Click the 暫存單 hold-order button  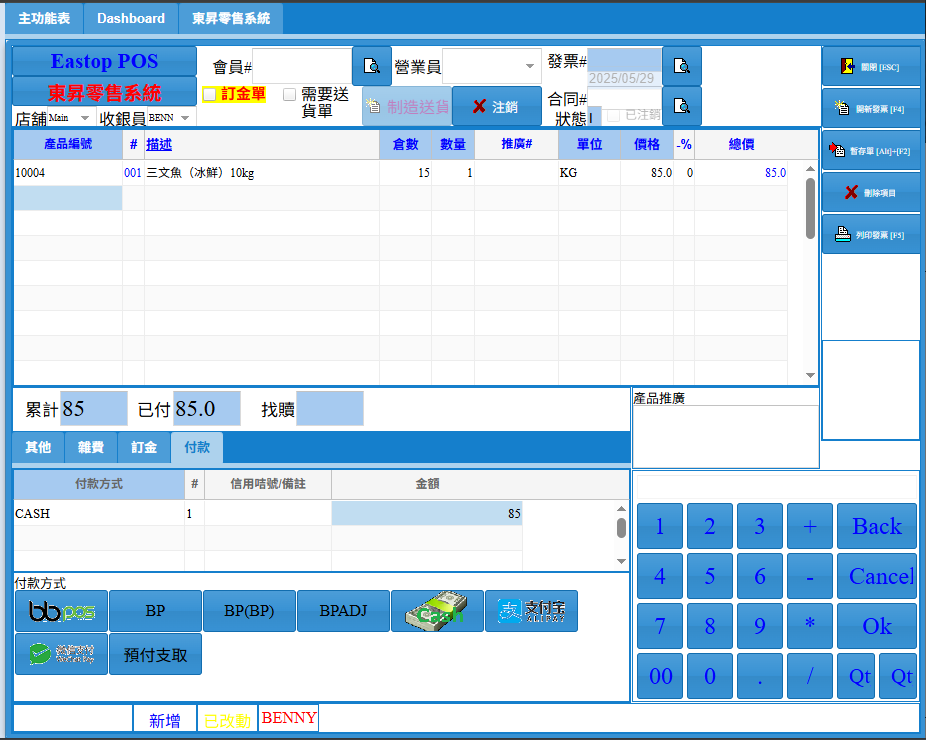871,151
